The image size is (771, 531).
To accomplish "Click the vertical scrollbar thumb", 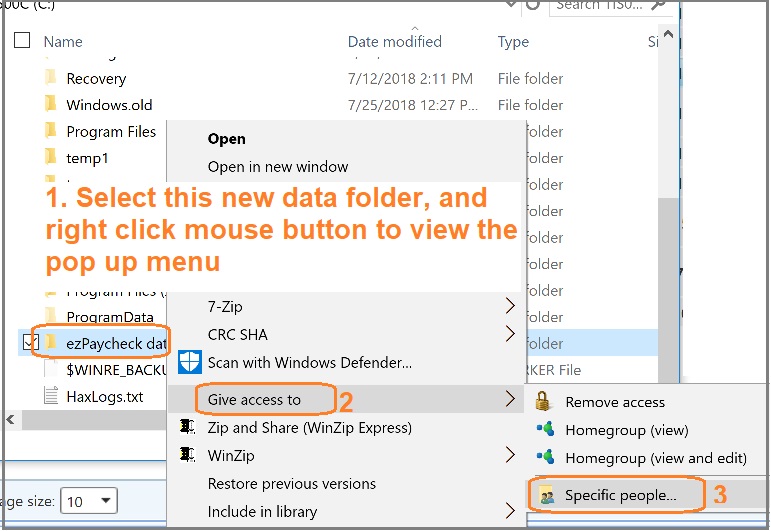I will click(668, 290).
